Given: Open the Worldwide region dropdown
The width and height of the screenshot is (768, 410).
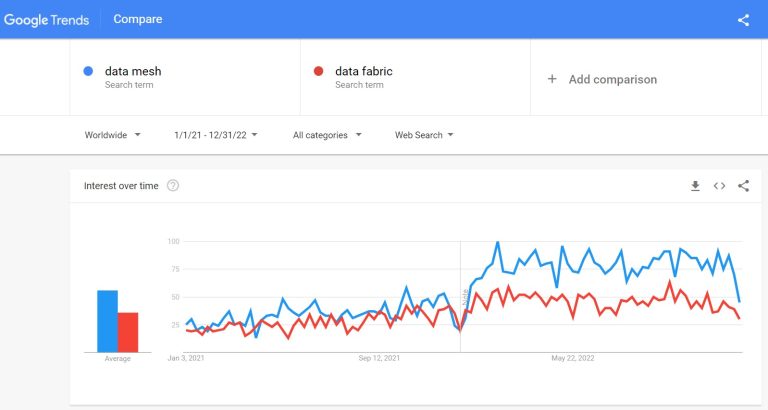Looking at the screenshot, I should click(x=113, y=135).
